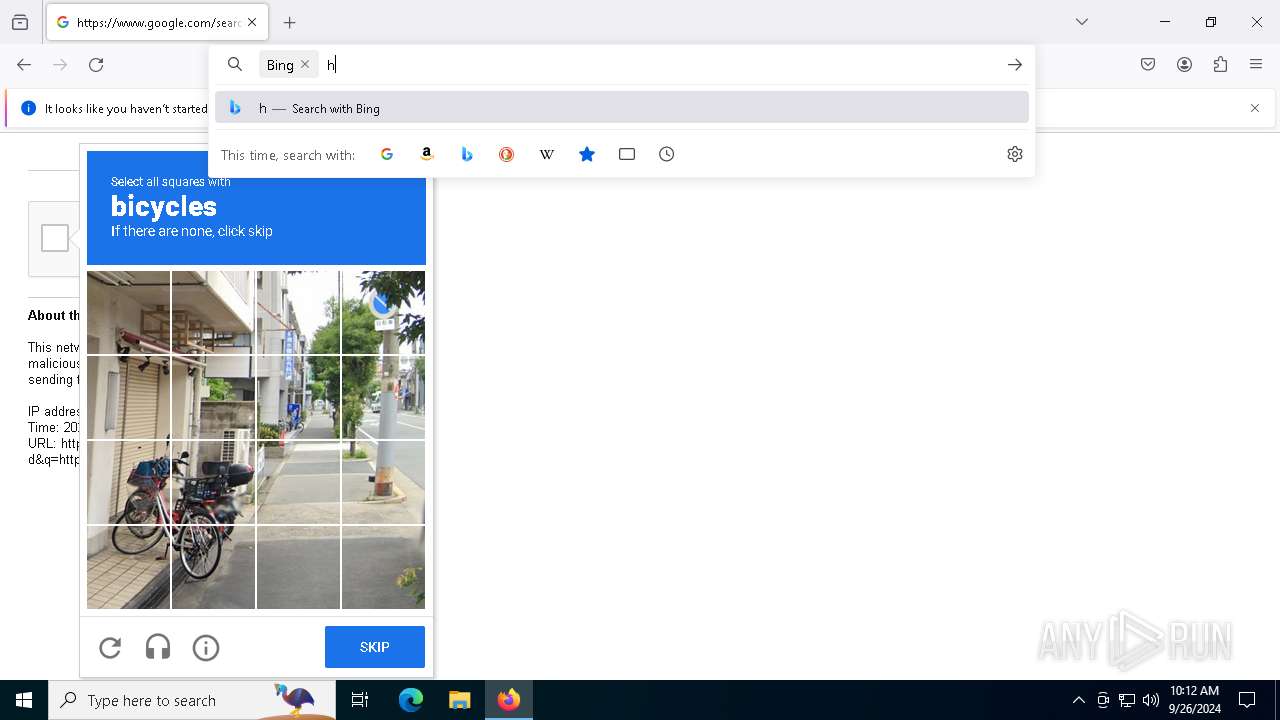Select 'h — Search with Bing' suggestion
This screenshot has height=720, width=1280.
(622, 108)
